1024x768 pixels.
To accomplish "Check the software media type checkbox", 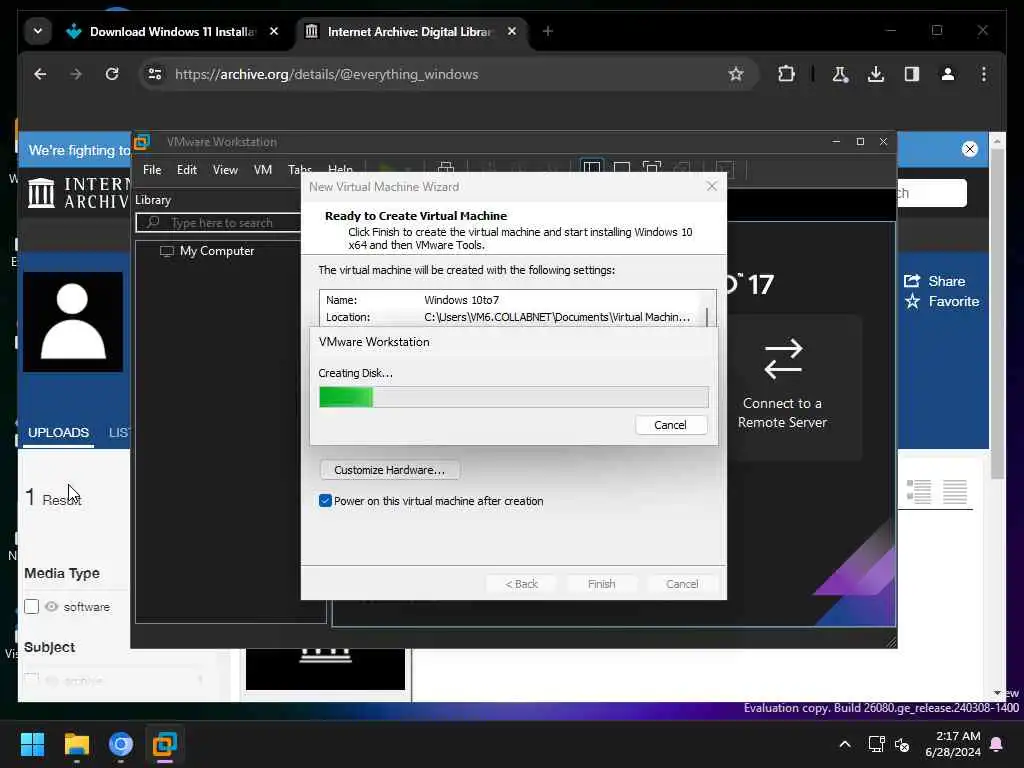I will click(31, 607).
